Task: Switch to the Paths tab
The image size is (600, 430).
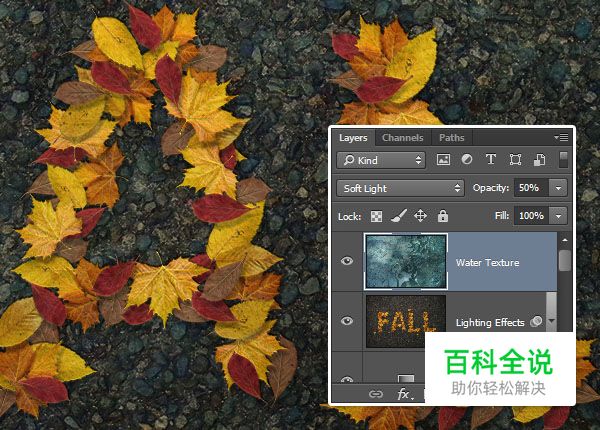Action: [452, 138]
